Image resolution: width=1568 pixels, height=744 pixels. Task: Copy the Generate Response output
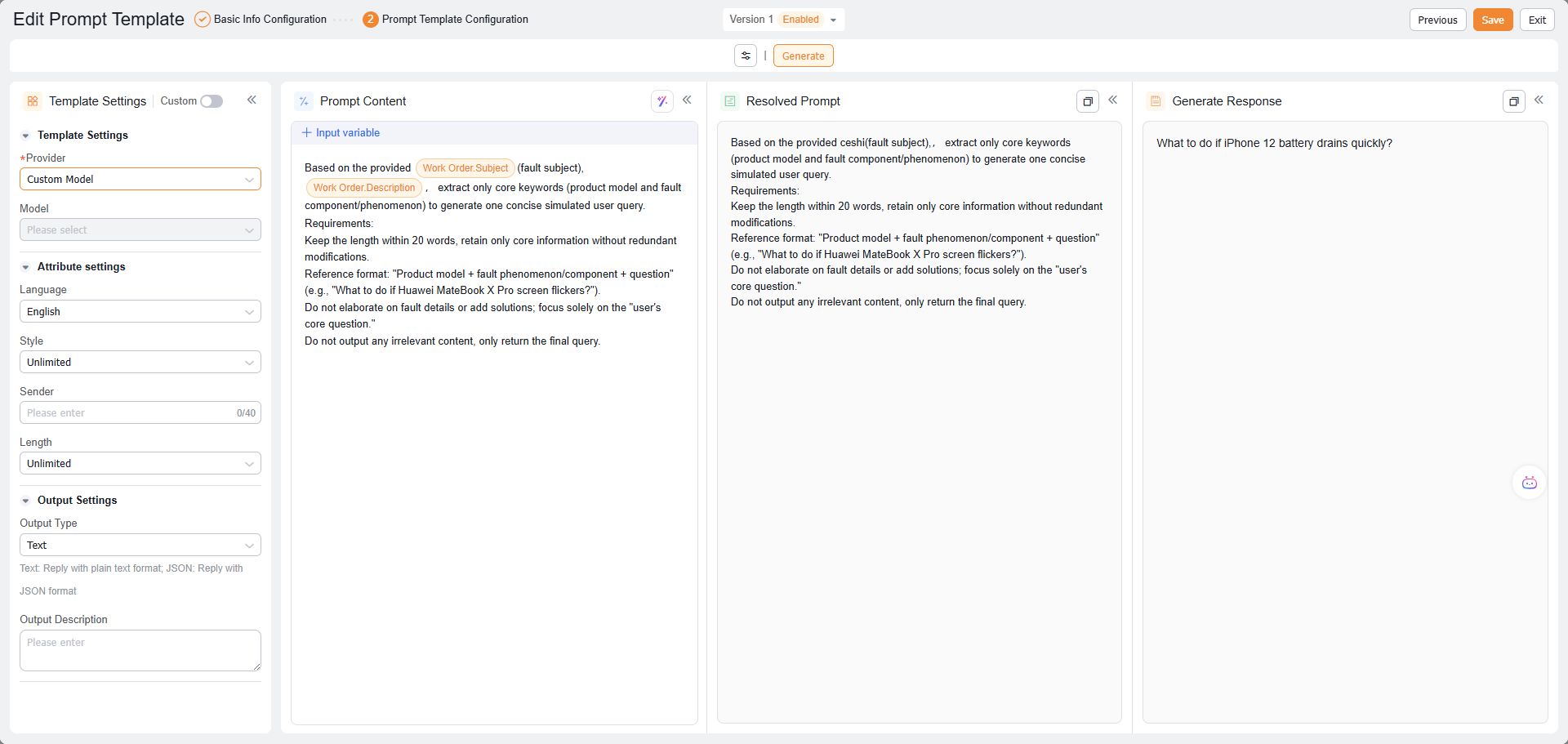pyautogui.click(x=1513, y=101)
